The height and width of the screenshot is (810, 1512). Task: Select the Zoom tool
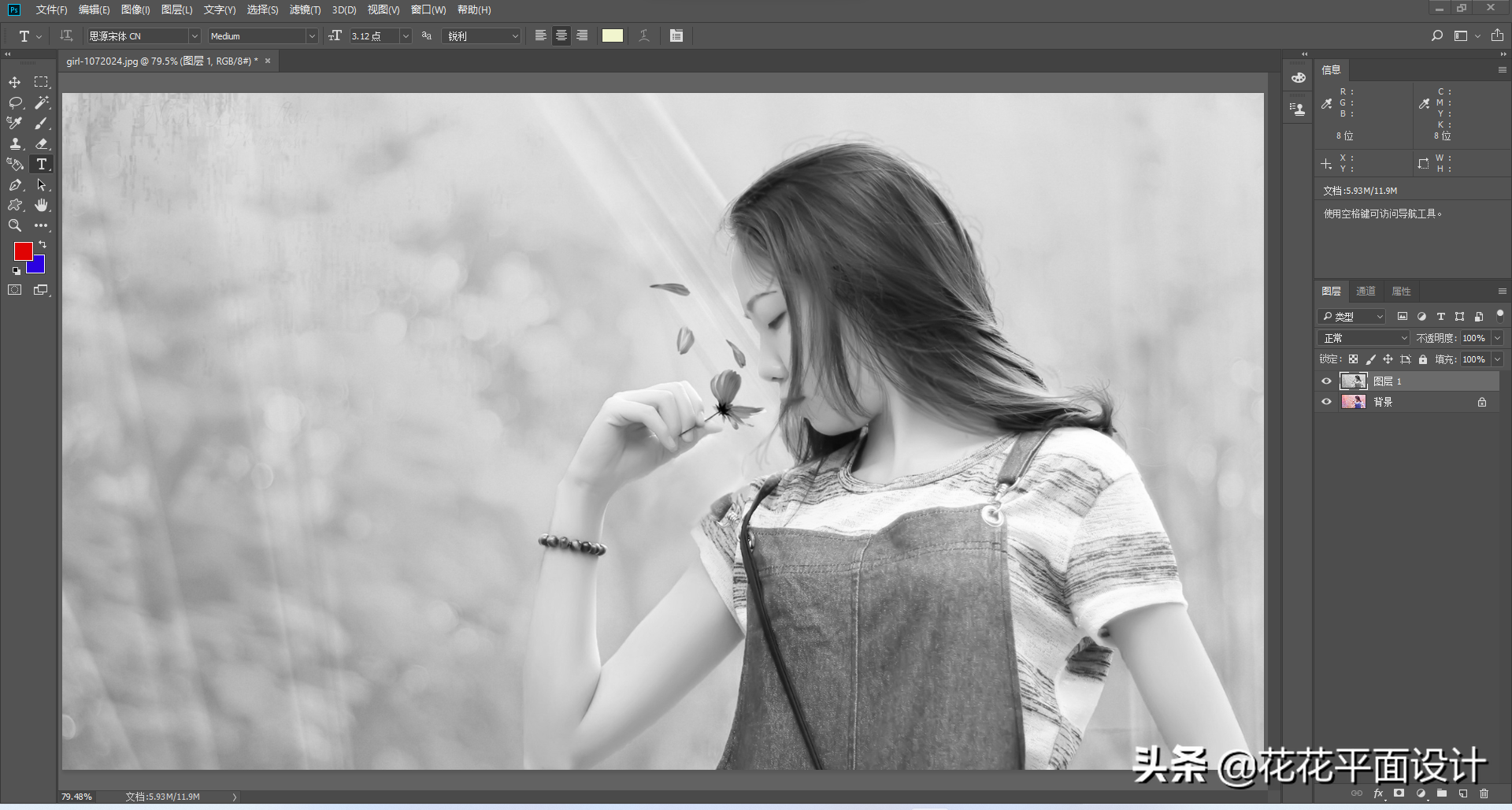(15, 225)
